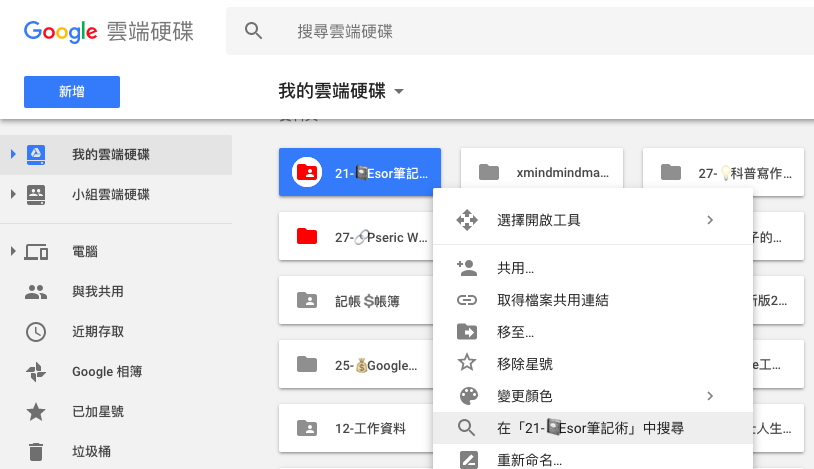
Task: Click the 垃圾桶 trash icon
Action: pos(36,451)
